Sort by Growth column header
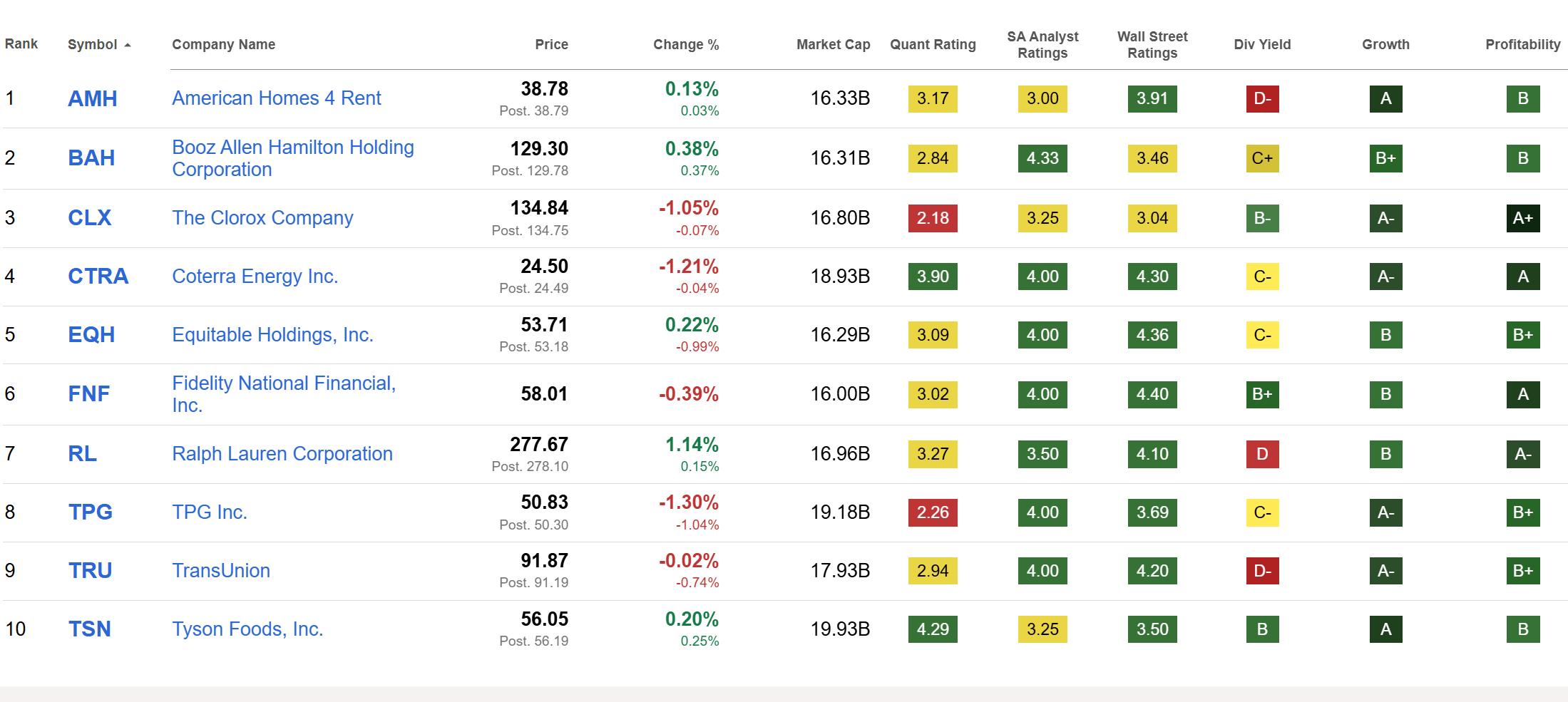The width and height of the screenshot is (1568, 702). (x=1385, y=44)
